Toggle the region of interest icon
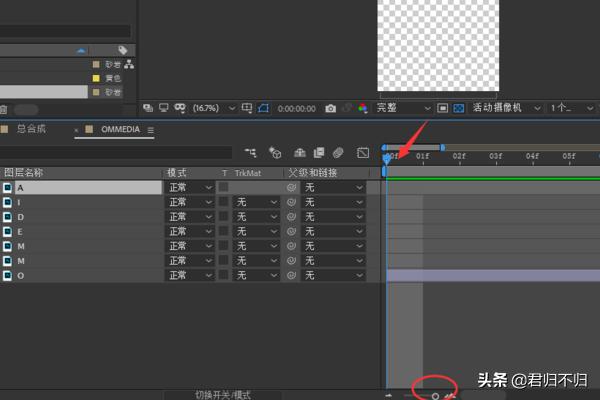 click(442, 108)
